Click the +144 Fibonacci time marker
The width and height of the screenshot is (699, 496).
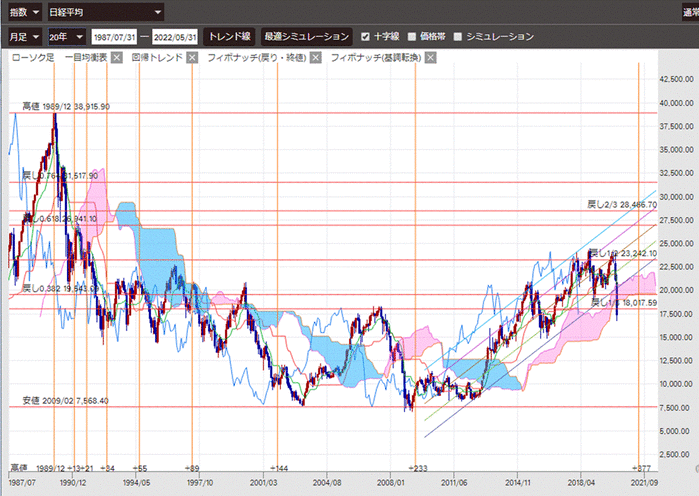pos(279,468)
